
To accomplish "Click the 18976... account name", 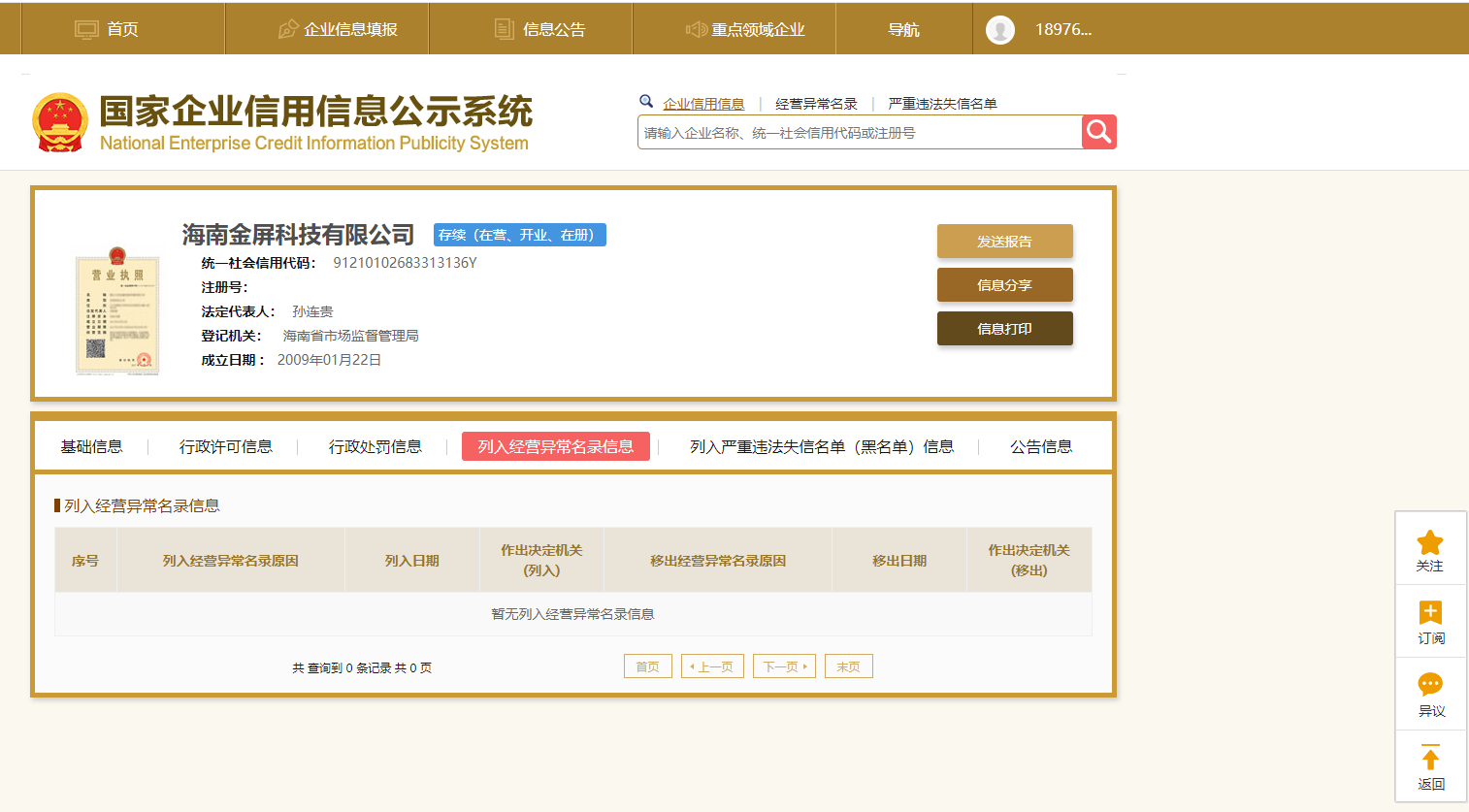I will [x=1063, y=30].
